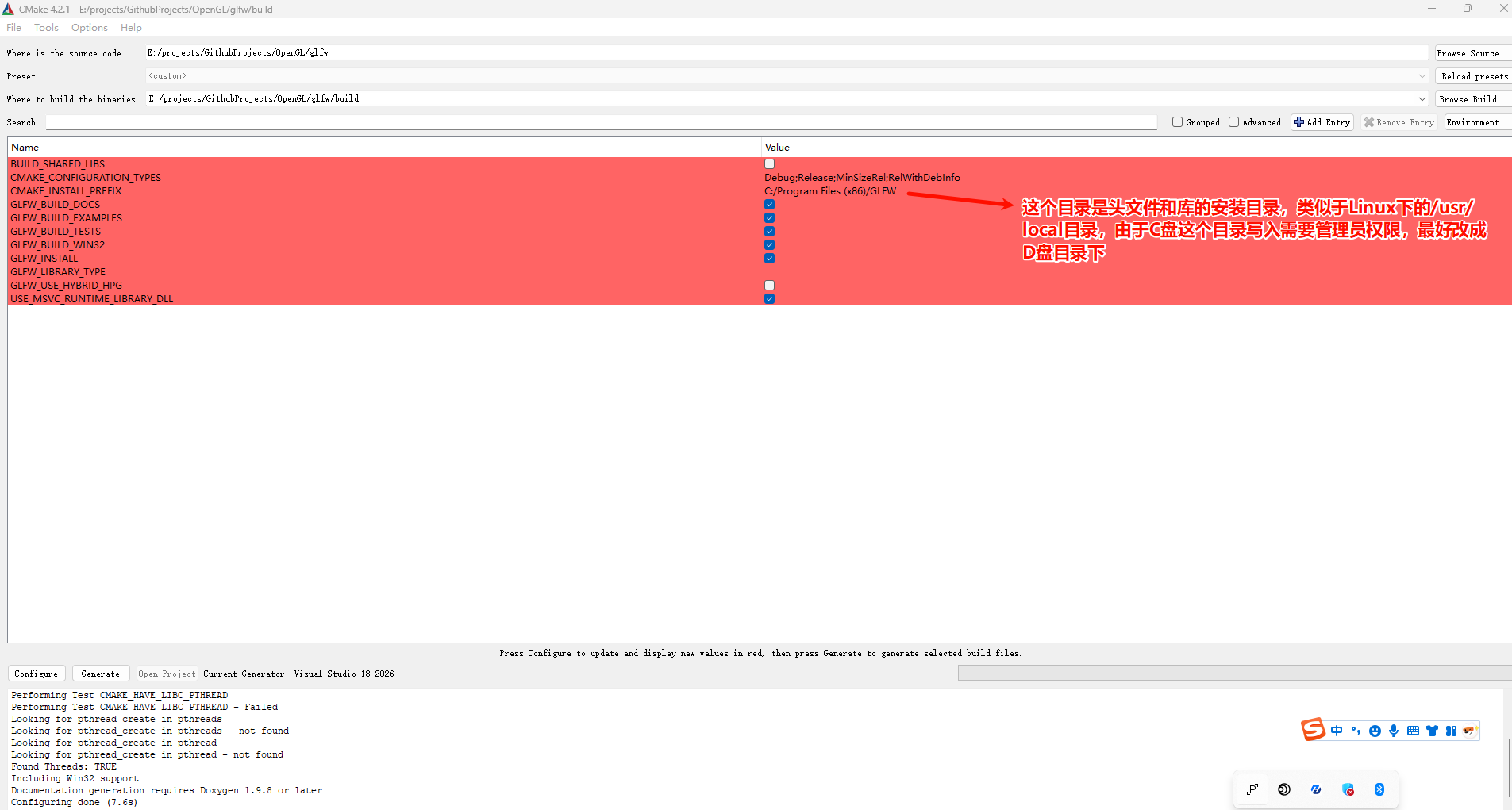Click the Doxygen 1.9.8 requirement log line
Screen dimensions: 1512x810
coord(167,790)
